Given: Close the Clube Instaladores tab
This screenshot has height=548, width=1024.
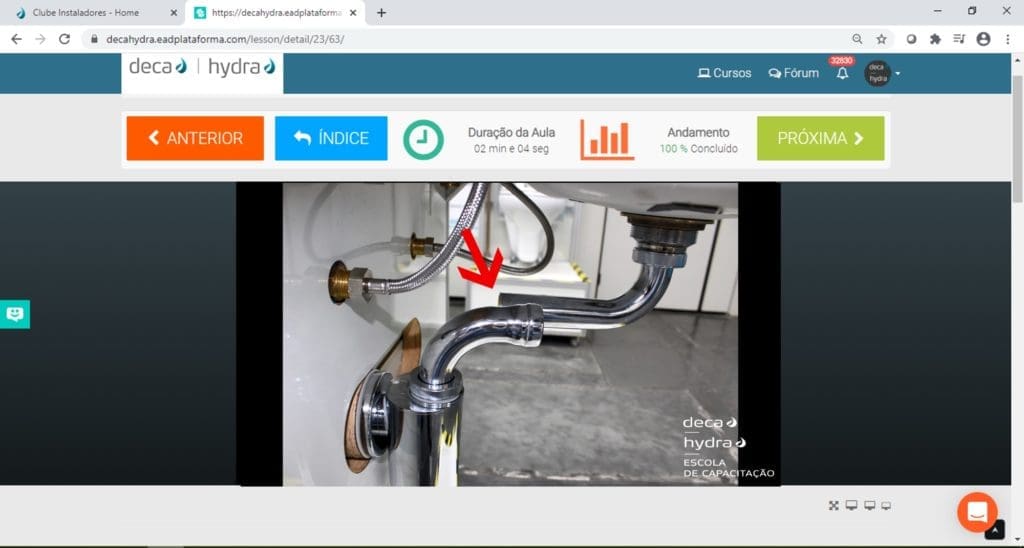Looking at the screenshot, I should click(174, 12).
